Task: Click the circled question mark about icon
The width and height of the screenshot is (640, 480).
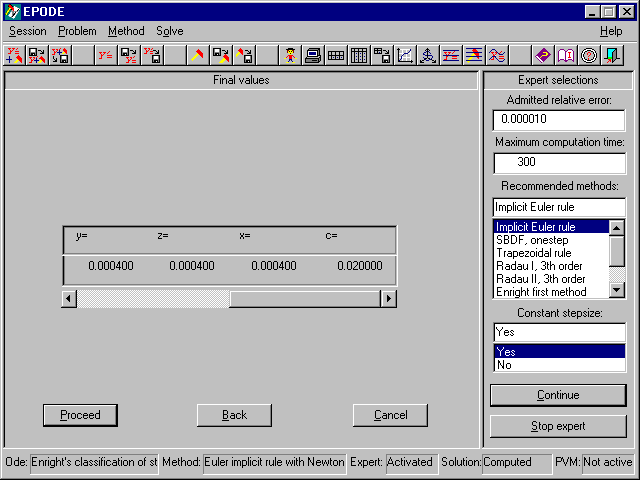Action: [589, 55]
